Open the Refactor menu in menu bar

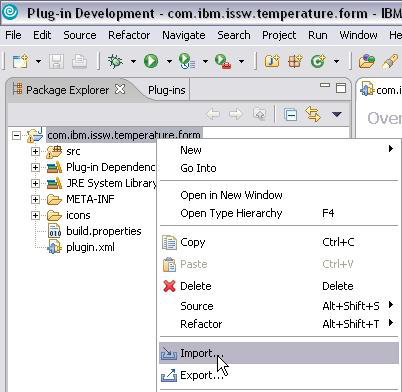pos(129,35)
